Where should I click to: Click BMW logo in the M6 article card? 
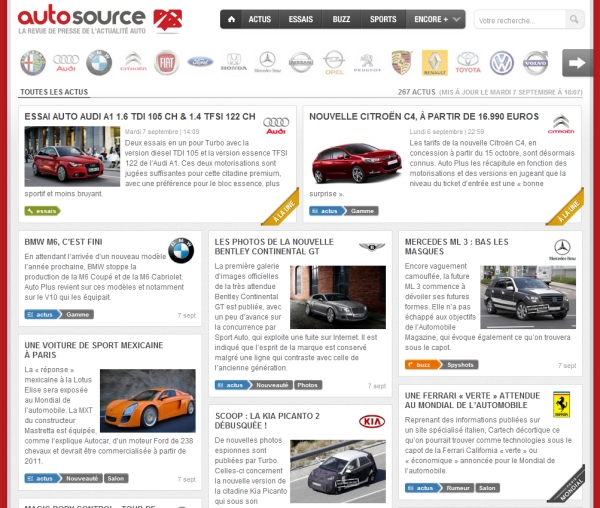pos(181,251)
